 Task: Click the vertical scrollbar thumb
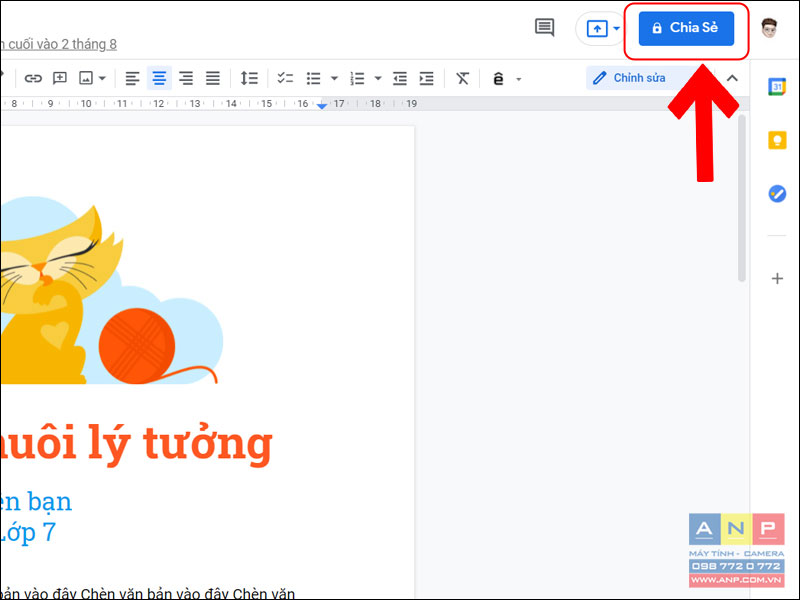(x=742, y=198)
